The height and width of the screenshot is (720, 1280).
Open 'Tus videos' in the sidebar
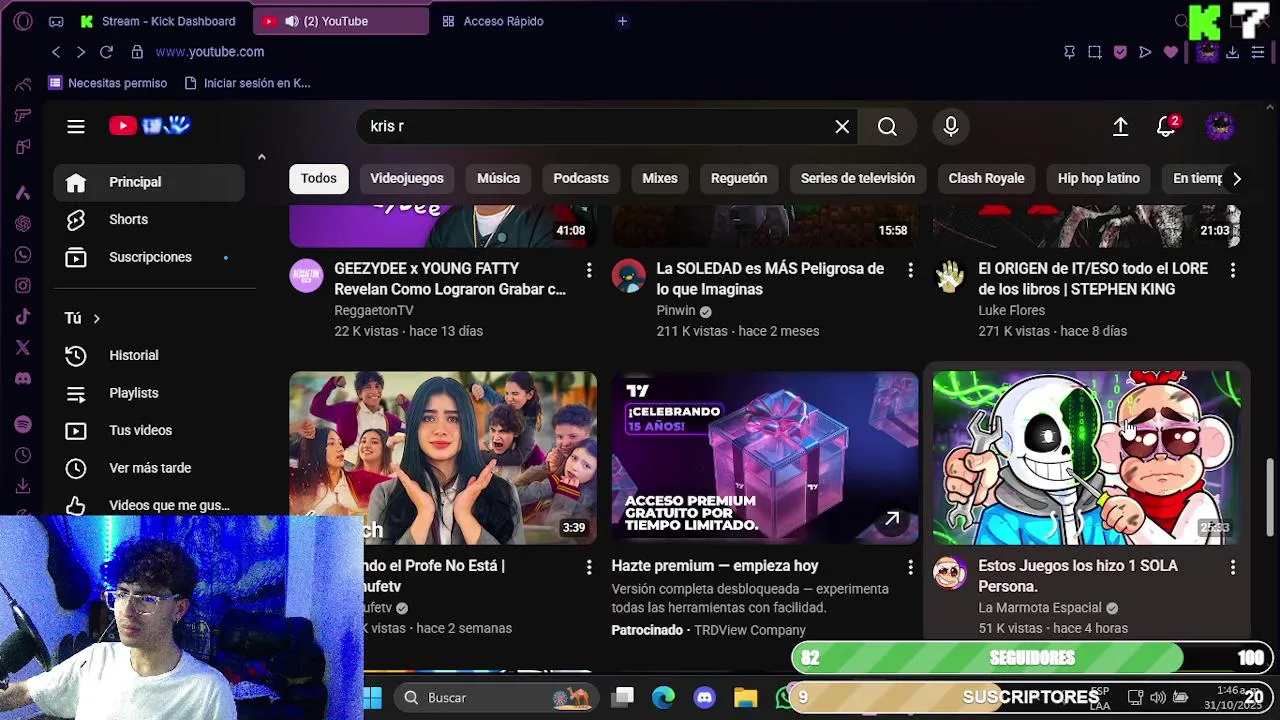tap(149, 430)
